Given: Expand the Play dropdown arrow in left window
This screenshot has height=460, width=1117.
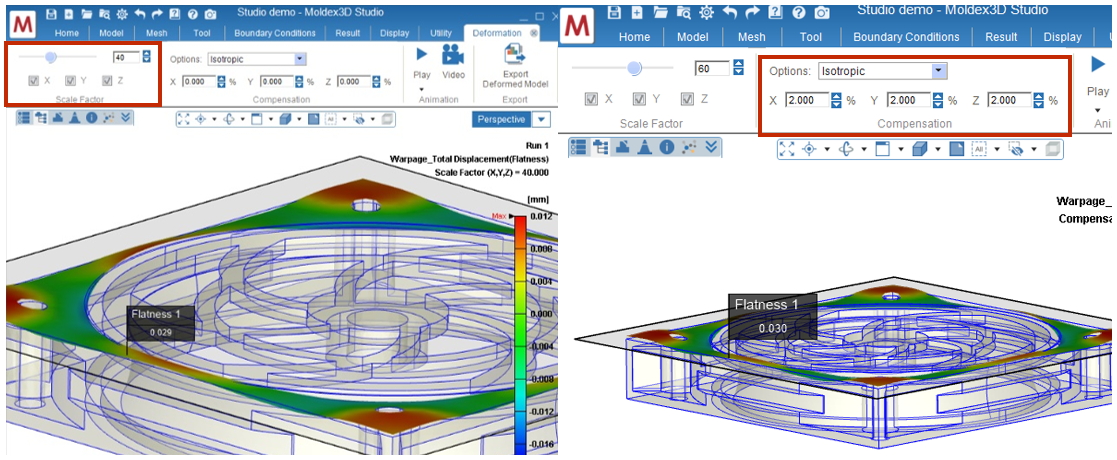Looking at the screenshot, I should pyautogui.click(x=422, y=90).
